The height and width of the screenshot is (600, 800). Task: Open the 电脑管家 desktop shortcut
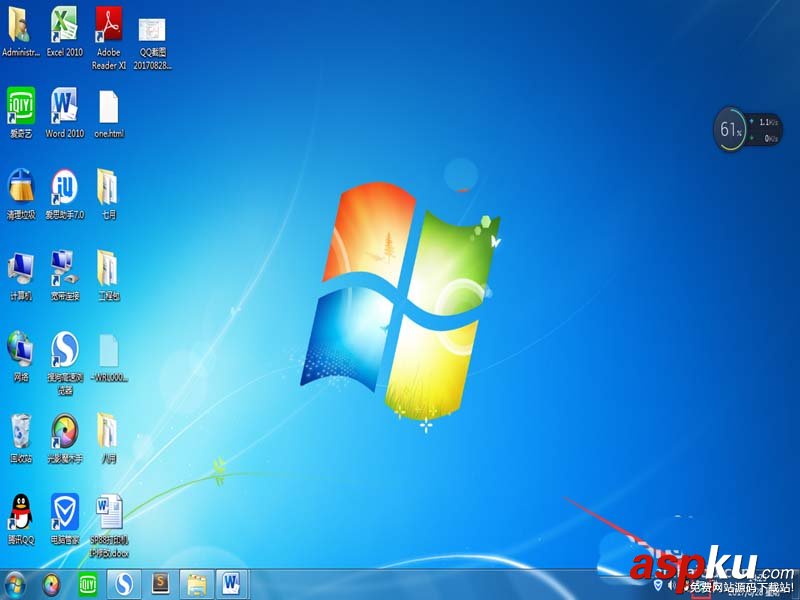65,519
